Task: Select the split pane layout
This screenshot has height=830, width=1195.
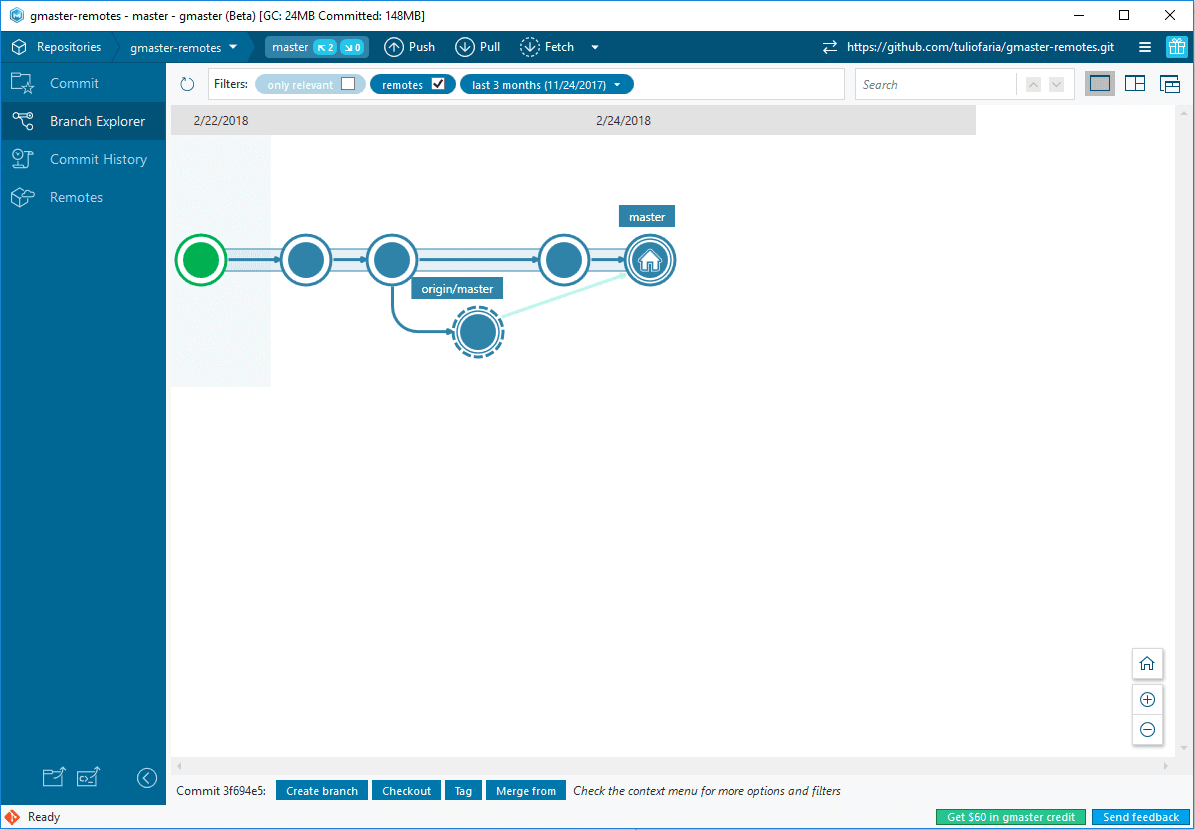Action: (1135, 84)
